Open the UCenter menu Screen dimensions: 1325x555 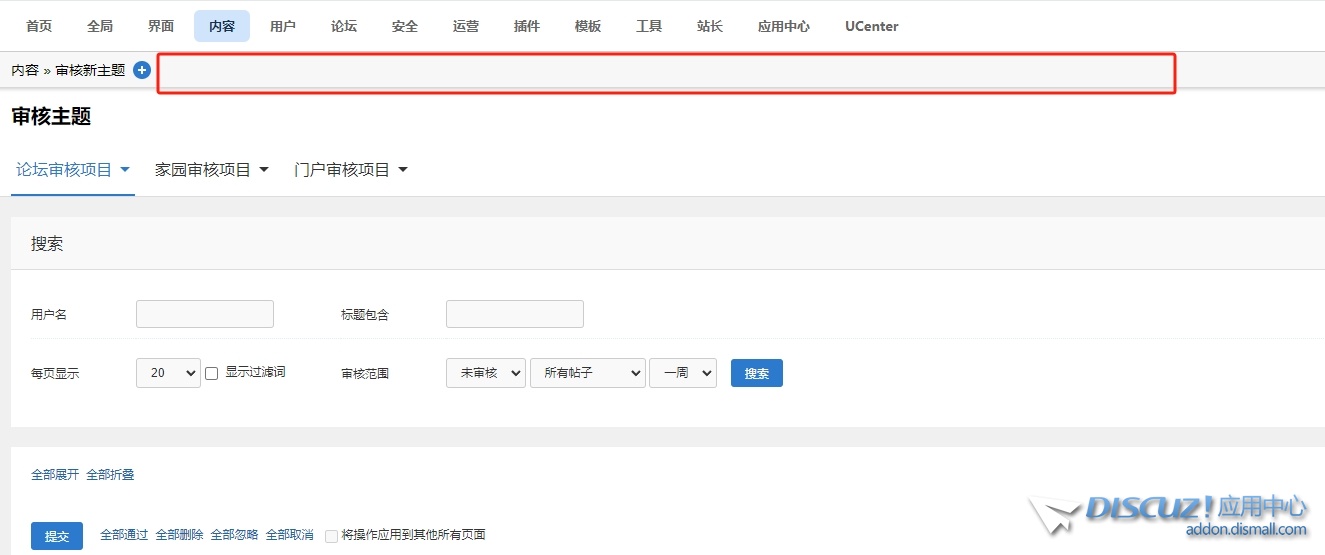tap(872, 26)
